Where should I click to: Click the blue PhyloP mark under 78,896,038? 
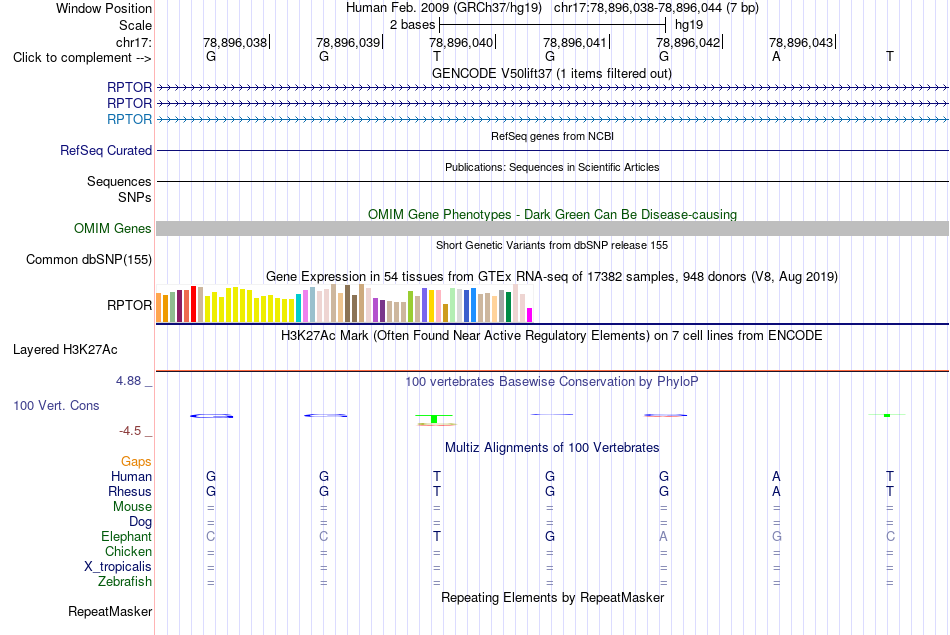(211, 416)
